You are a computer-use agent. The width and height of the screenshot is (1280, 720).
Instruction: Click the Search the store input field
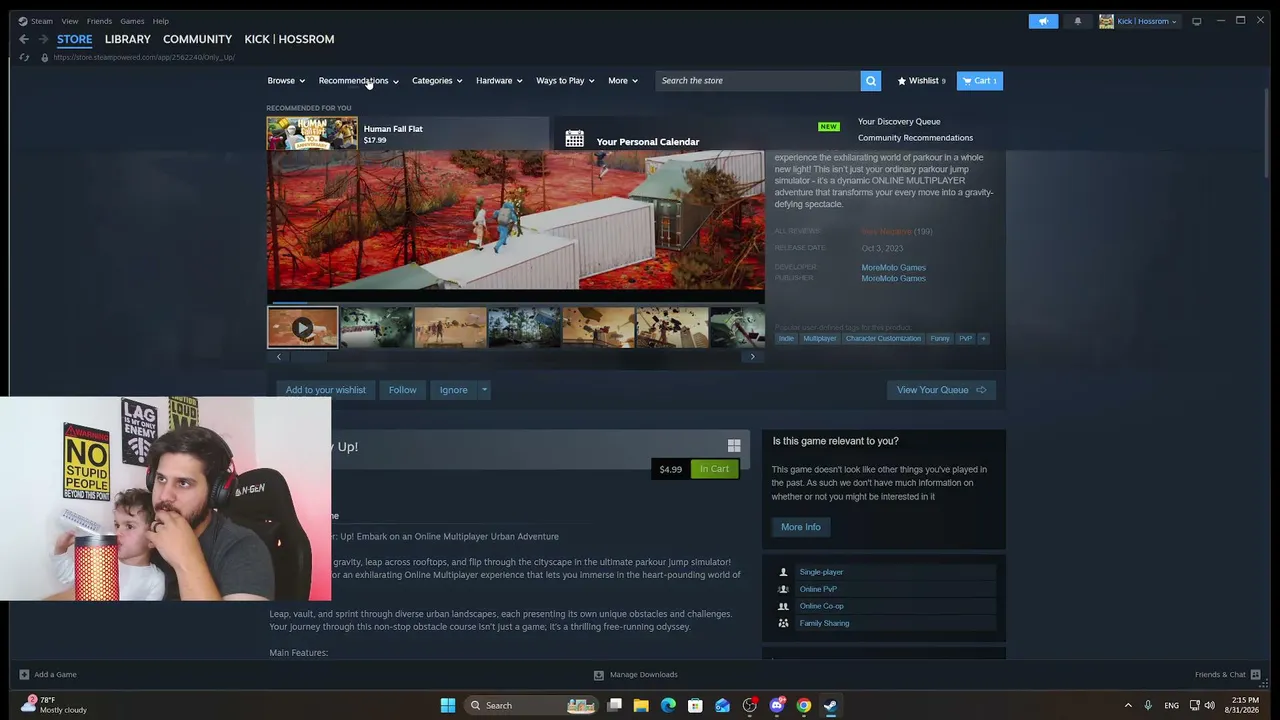[758, 81]
